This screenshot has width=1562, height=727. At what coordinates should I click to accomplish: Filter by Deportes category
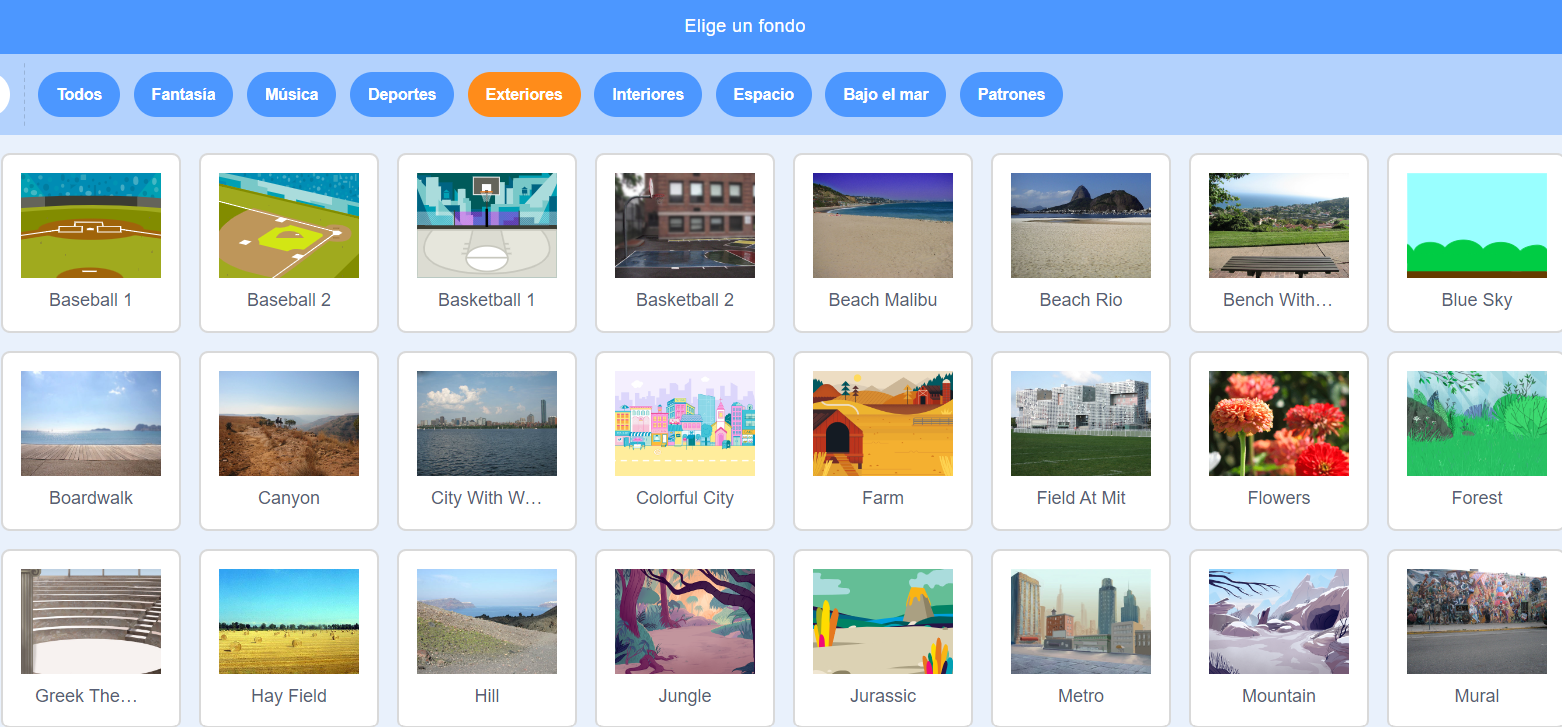click(402, 95)
